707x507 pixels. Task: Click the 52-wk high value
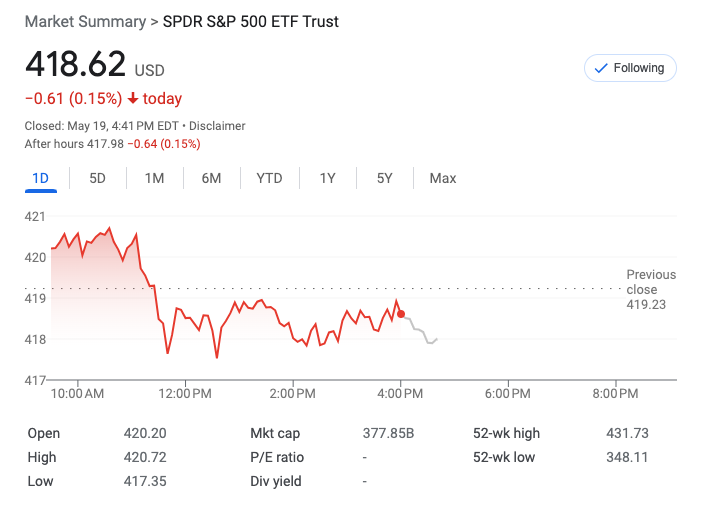[x=627, y=433]
